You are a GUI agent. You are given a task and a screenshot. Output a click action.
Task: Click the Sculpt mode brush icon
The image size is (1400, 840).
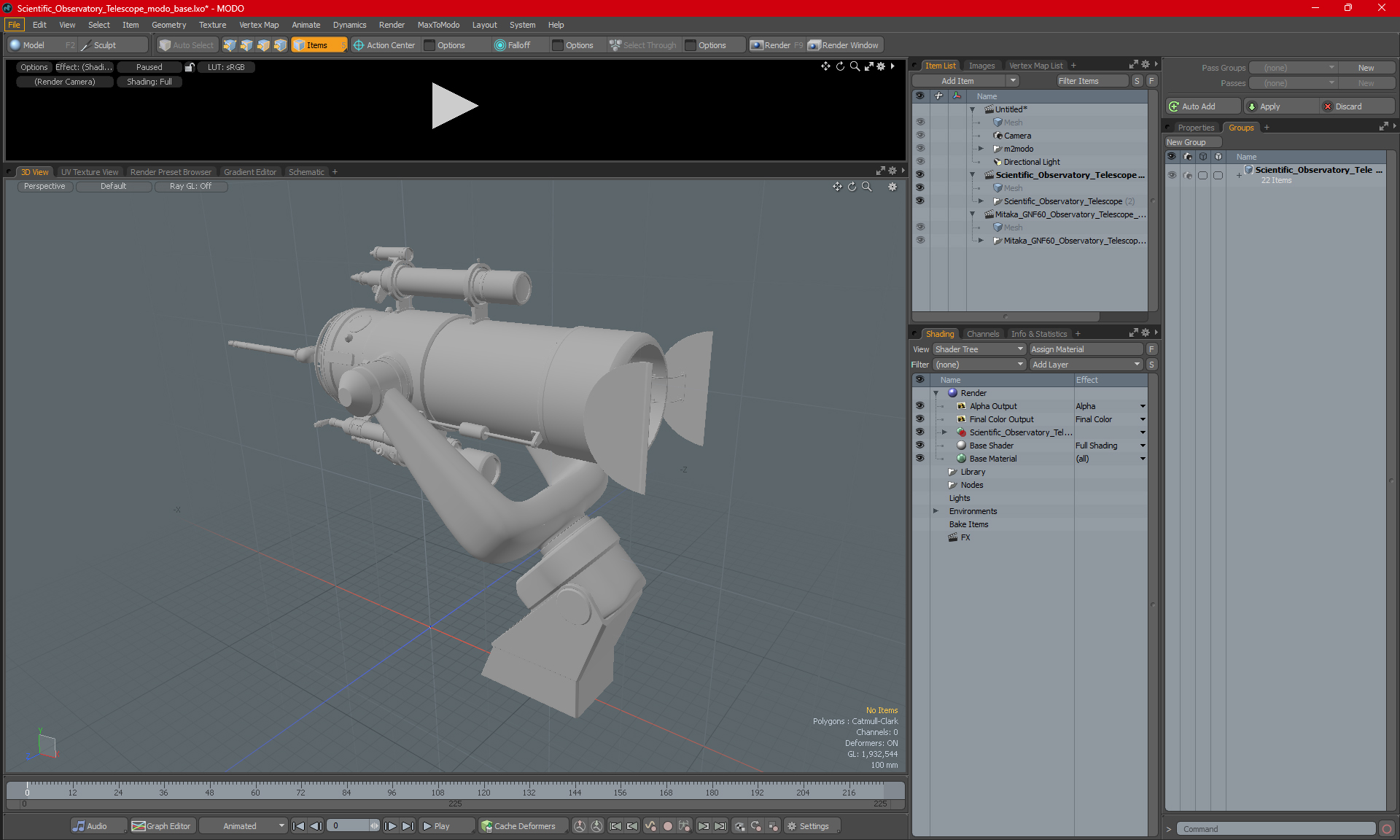[x=86, y=45]
